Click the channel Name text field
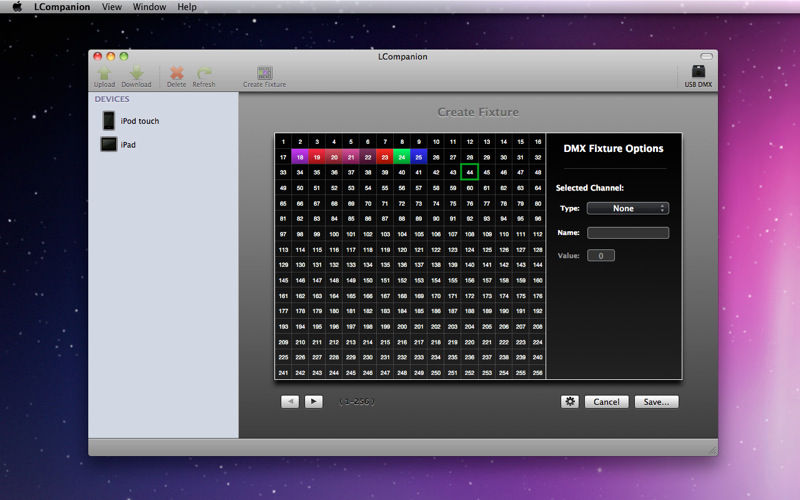The width and height of the screenshot is (800, 500). tap(627, 233)
